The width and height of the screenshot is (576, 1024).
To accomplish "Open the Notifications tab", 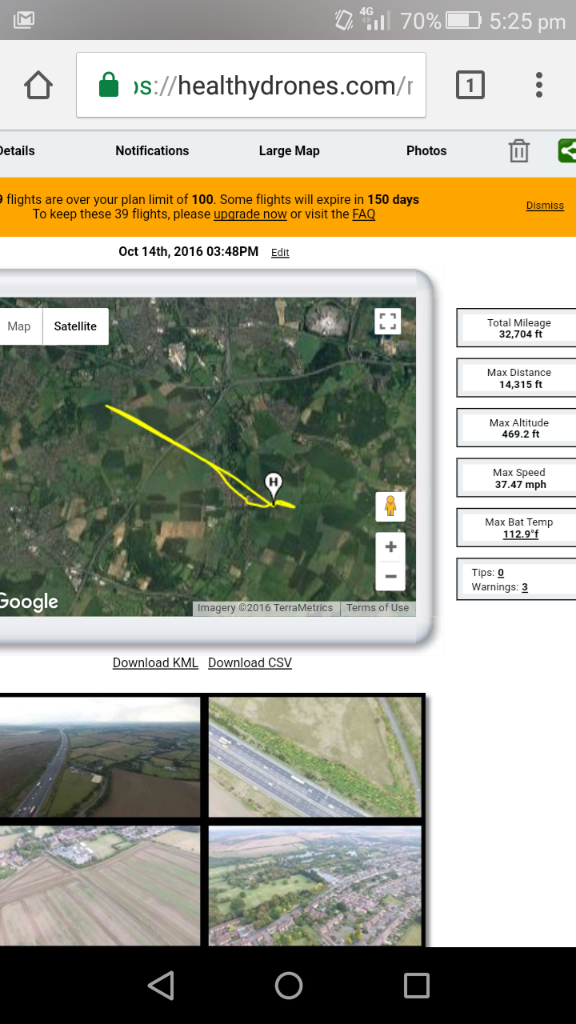I will [x=152, y=151].
